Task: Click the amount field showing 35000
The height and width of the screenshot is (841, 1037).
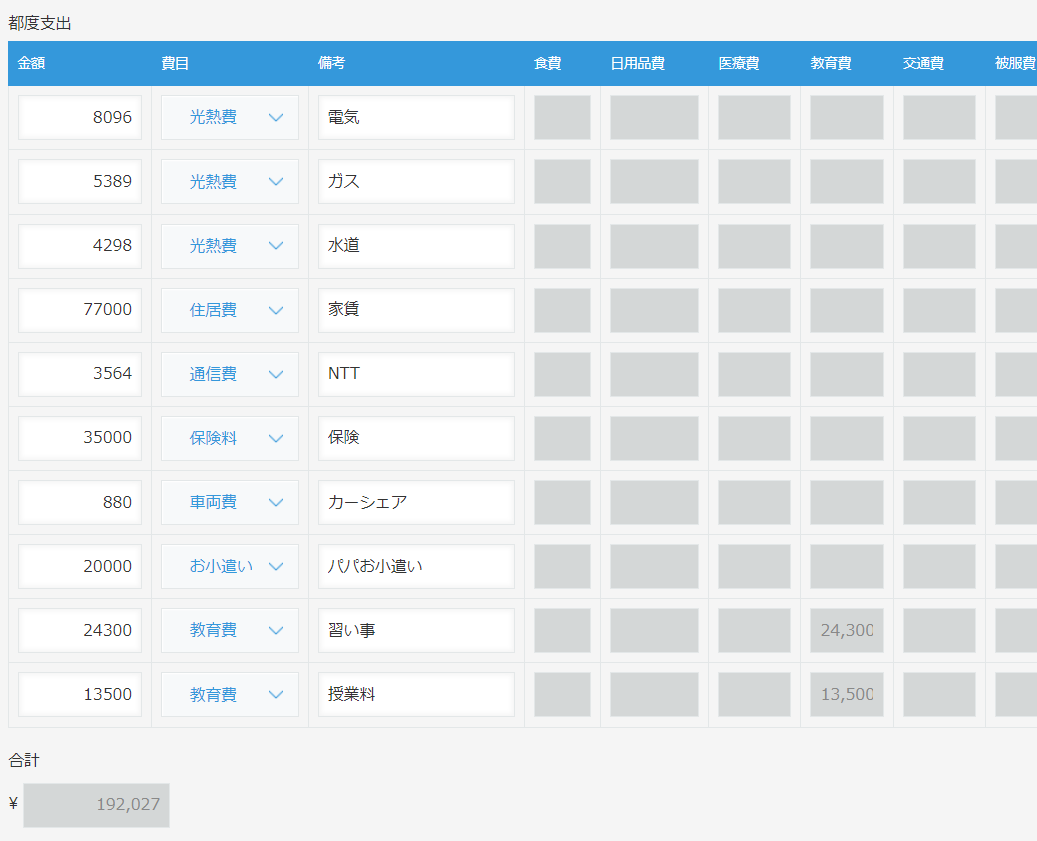Action: 80,438
